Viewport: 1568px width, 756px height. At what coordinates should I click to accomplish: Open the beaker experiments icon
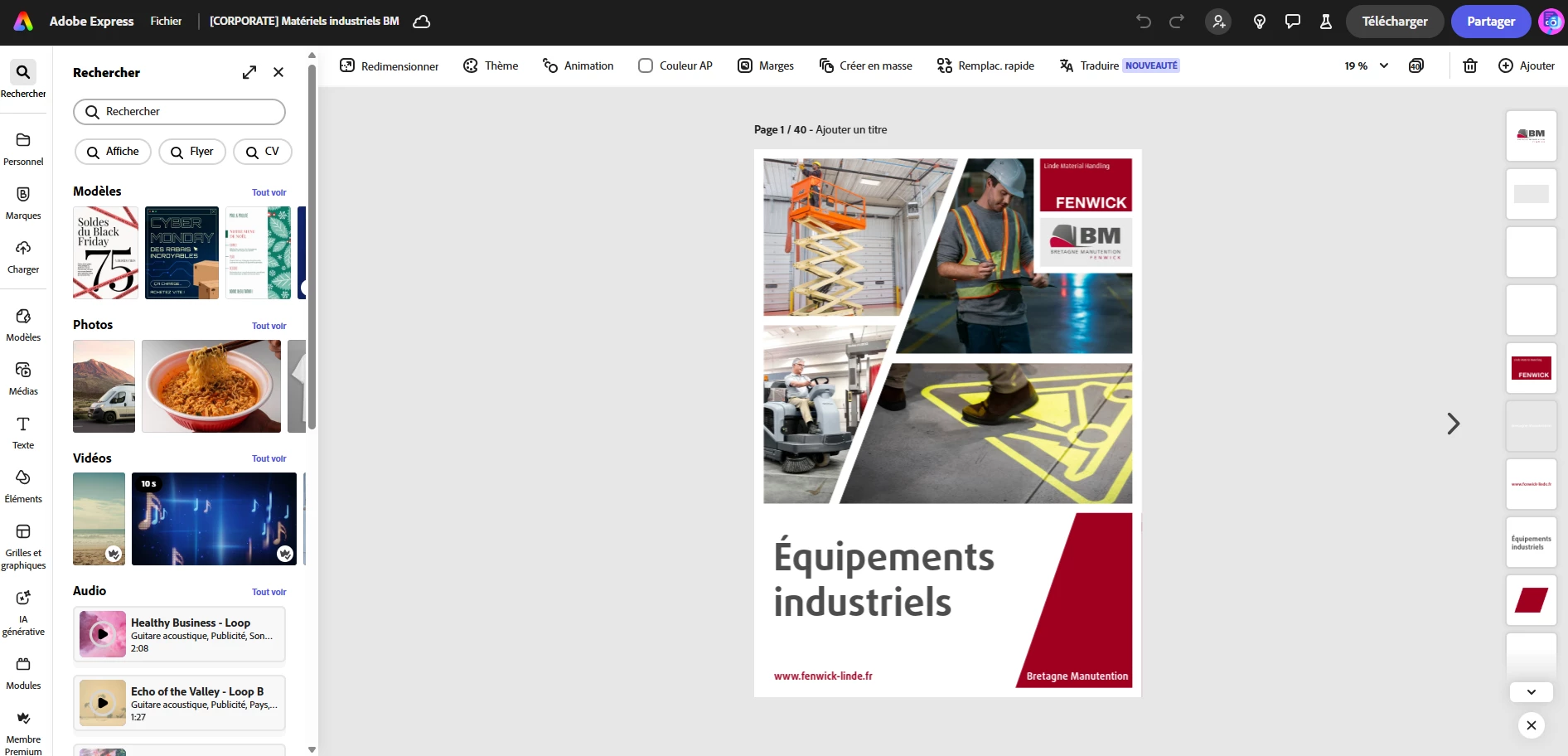click(x=1326, y=22)
